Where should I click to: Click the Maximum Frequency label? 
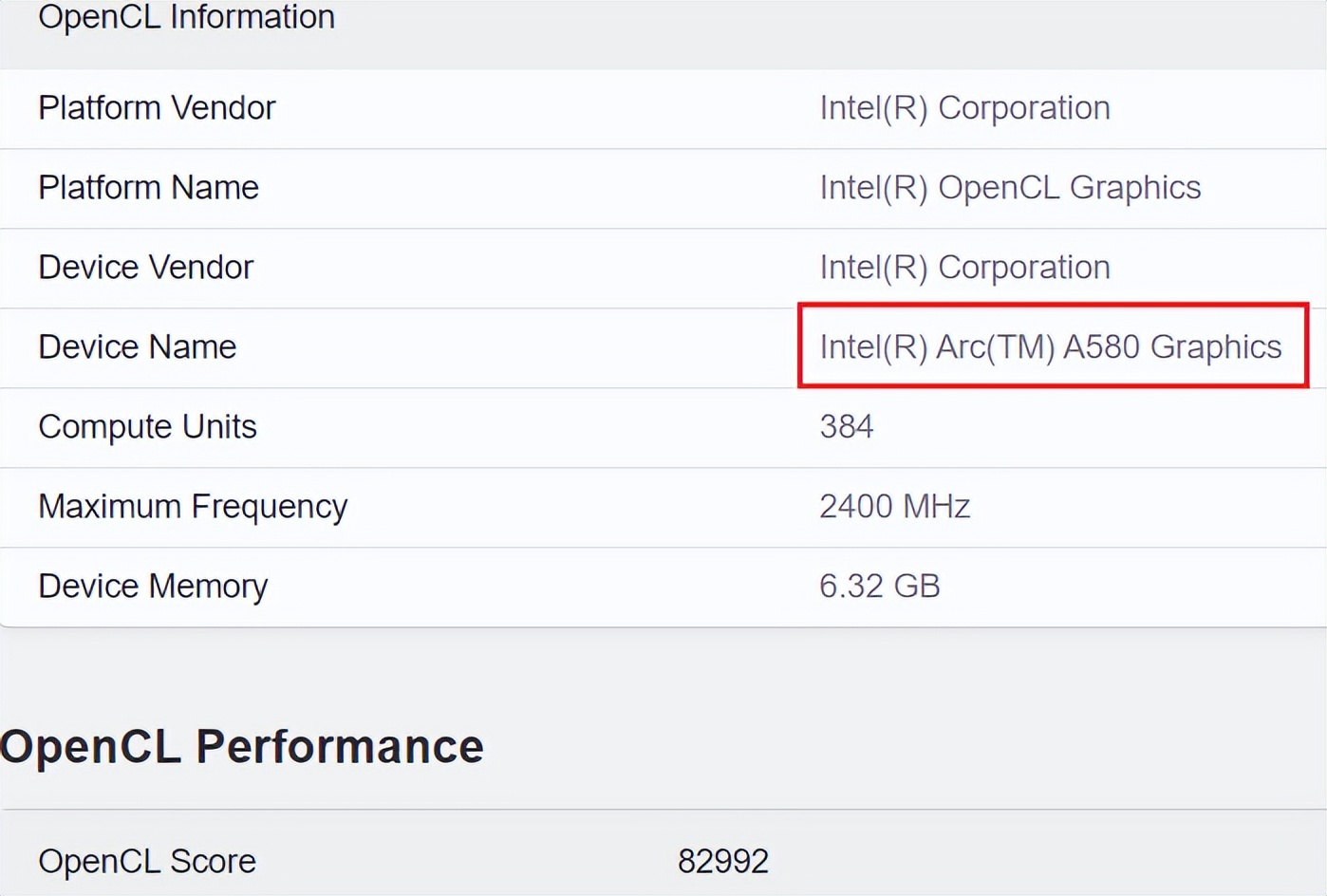pyautogui.click(x=193, y=507)
